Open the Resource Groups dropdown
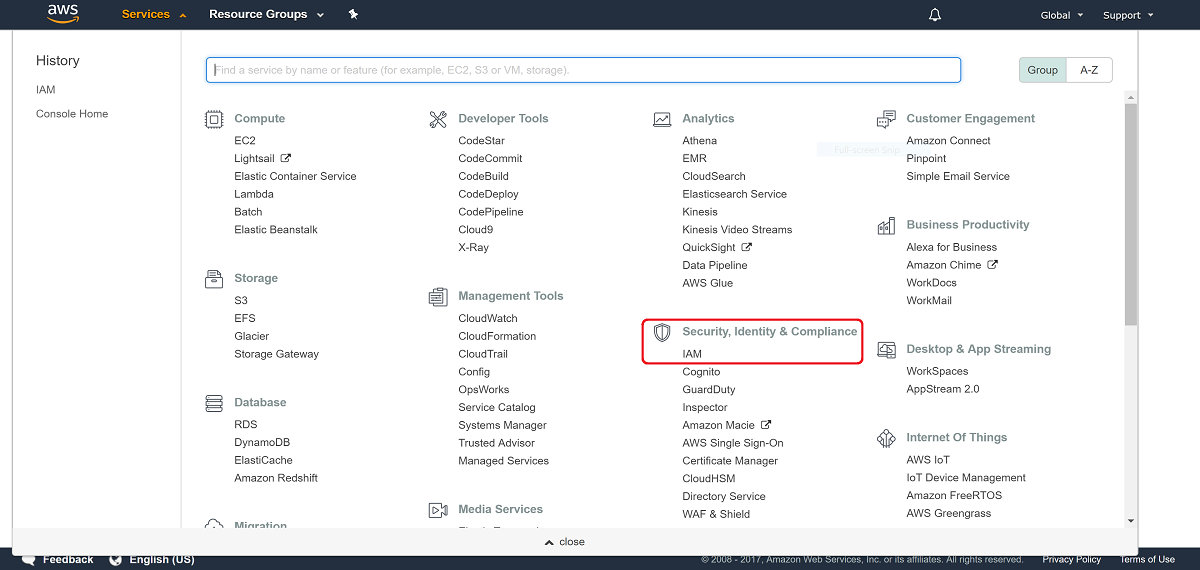 point(266,15)
